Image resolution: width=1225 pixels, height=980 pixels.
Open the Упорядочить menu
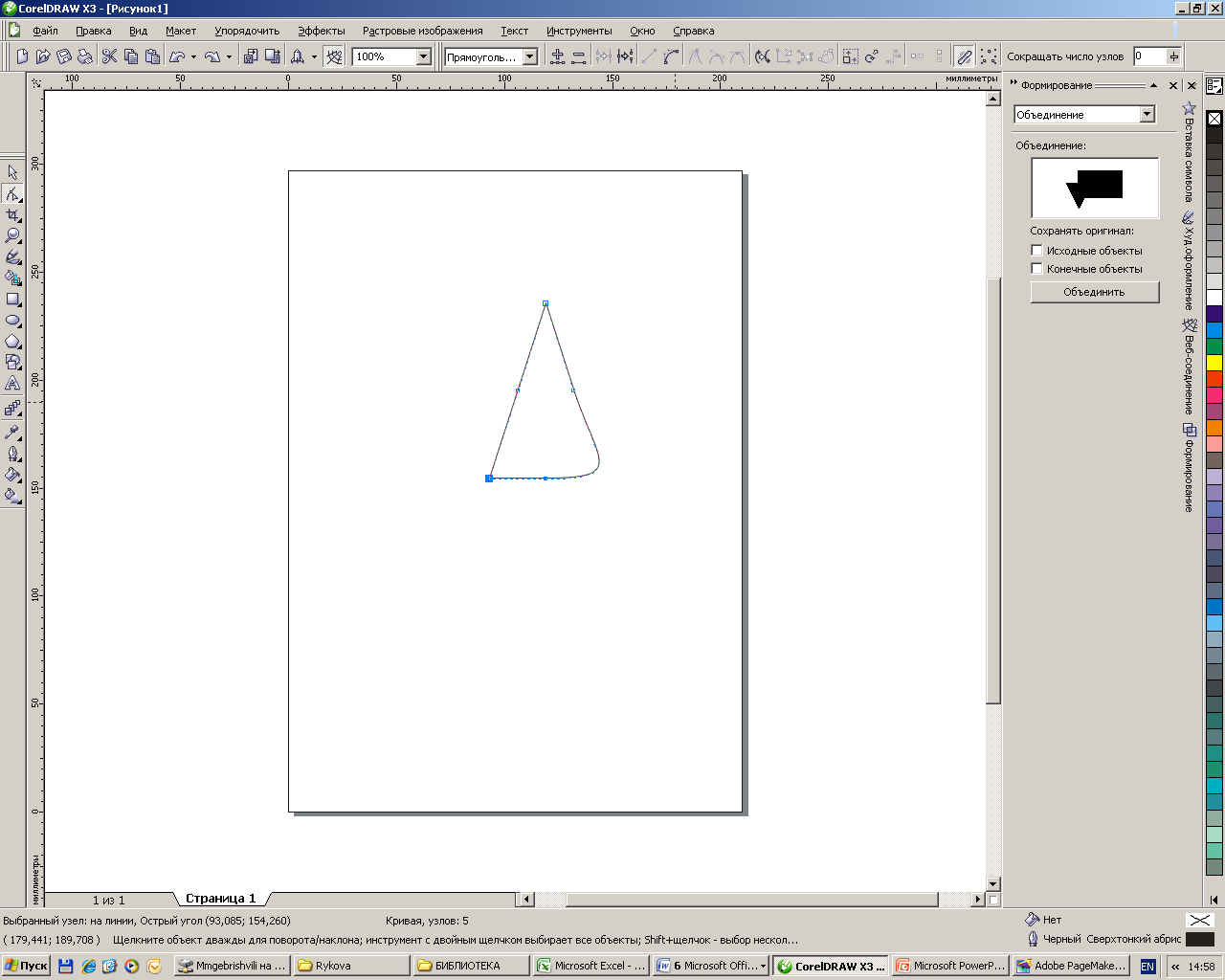click(247, 31)
